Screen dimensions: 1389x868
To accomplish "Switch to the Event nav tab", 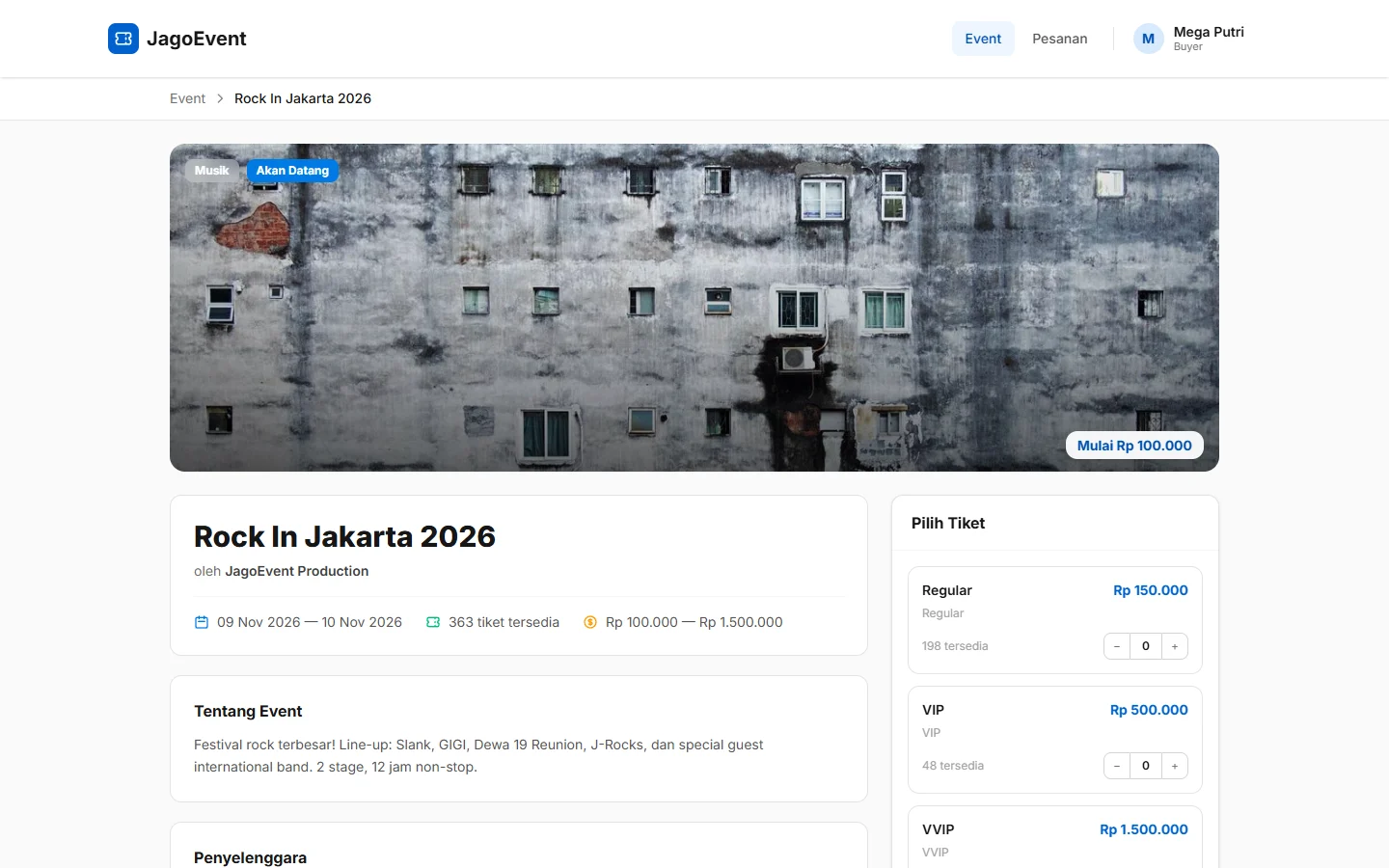I will tap(983, 39).
